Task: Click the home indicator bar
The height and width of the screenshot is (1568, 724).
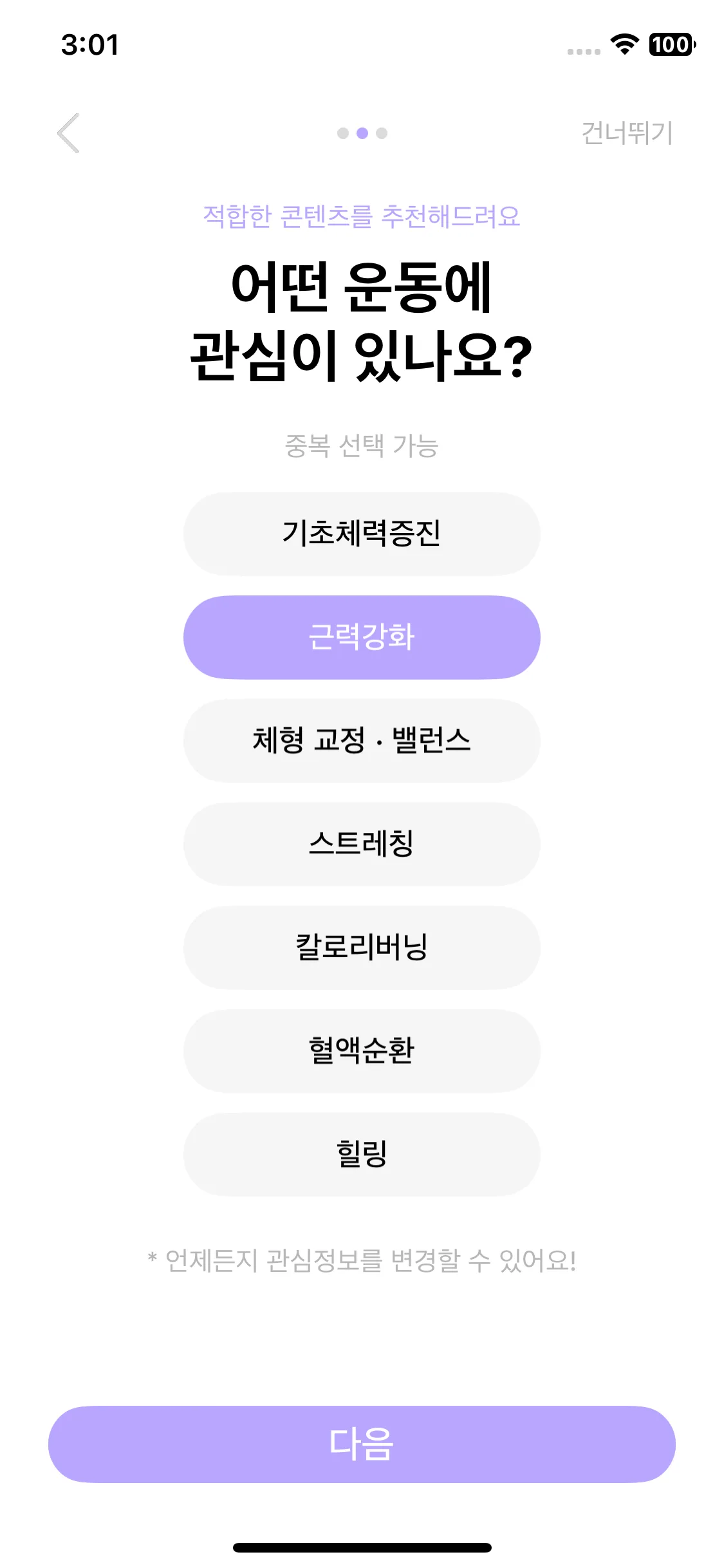Action: [x=362, y=1547]
